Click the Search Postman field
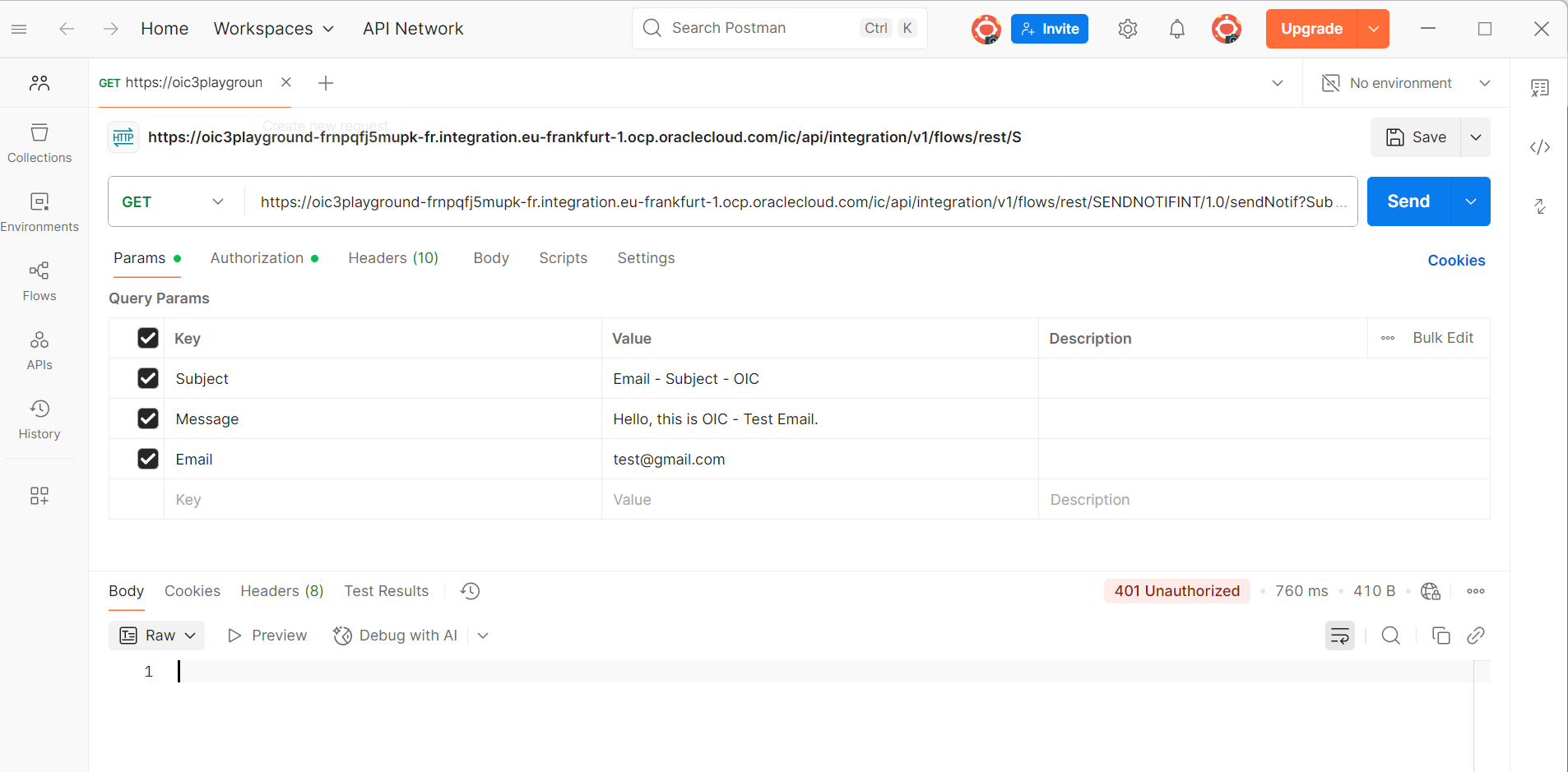This screenshot has width=1568, height=772. 780,29
